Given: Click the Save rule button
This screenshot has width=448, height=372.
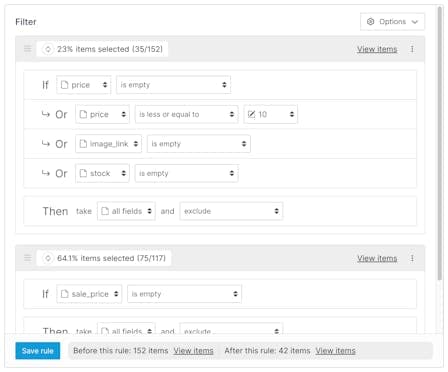Looking at the screenshot, I should (x=38, y=351).
